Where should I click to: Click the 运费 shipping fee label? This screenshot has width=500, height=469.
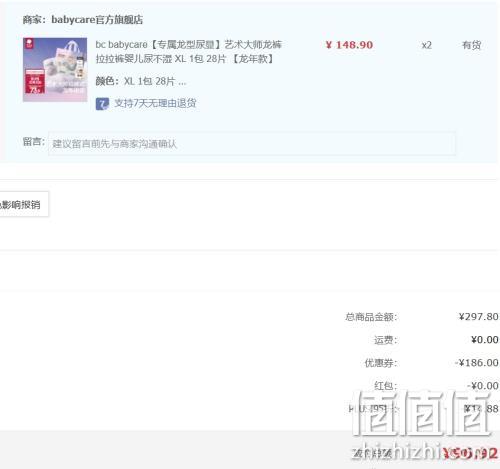[386, 340]
